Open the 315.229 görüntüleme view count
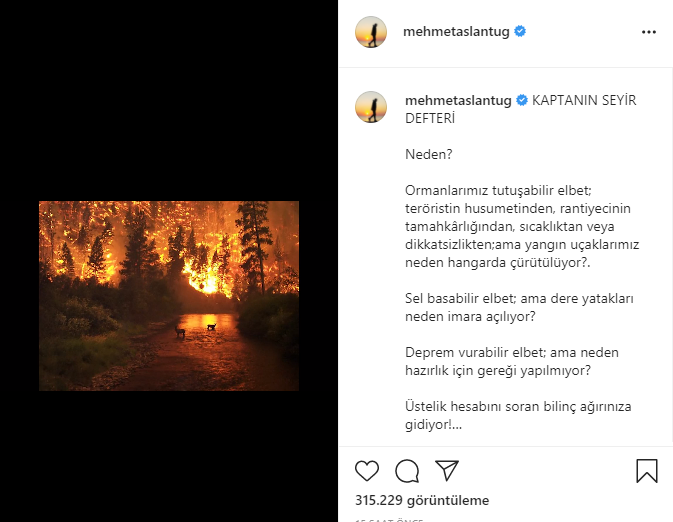Image resolution: width=673 pixels, height=522 pixels. coord(422,500)
